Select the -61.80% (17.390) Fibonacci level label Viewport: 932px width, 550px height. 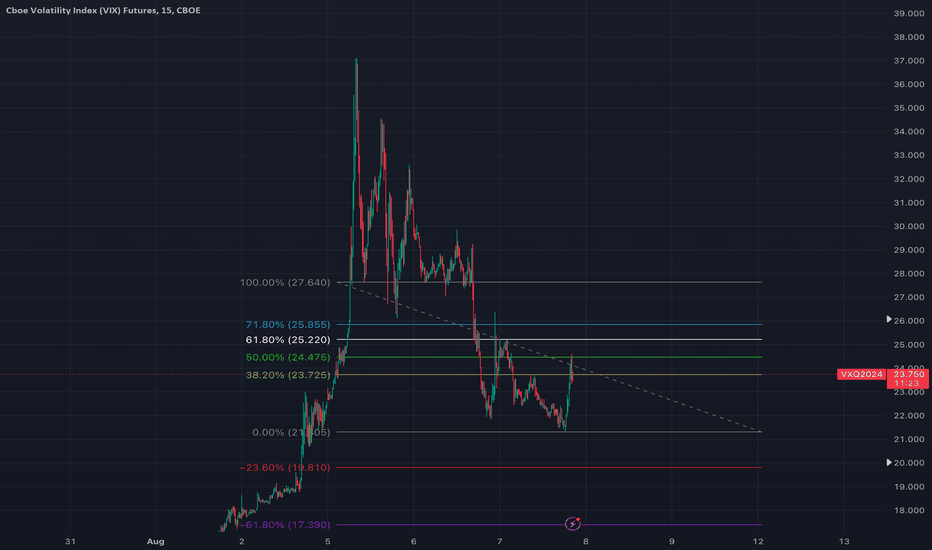[x=285, y=524]
